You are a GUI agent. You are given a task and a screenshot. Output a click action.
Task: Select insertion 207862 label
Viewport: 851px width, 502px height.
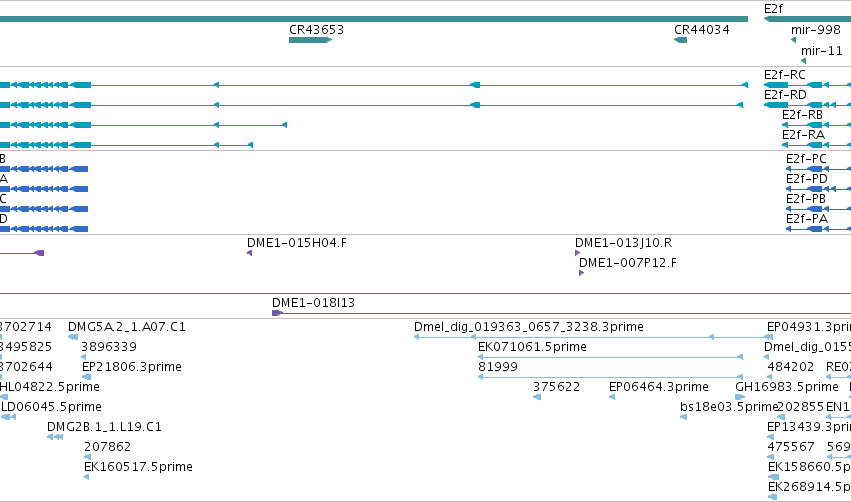click(x=107, y=447)
